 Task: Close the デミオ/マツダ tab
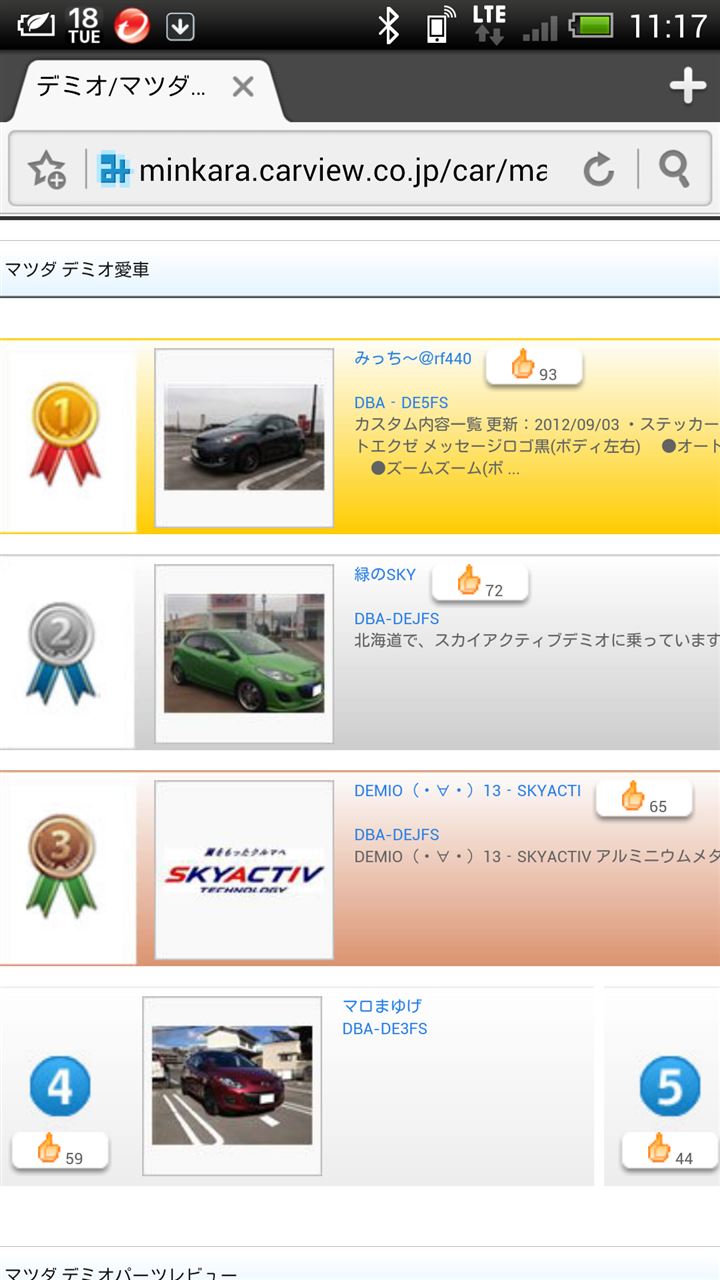coord(243,87)
